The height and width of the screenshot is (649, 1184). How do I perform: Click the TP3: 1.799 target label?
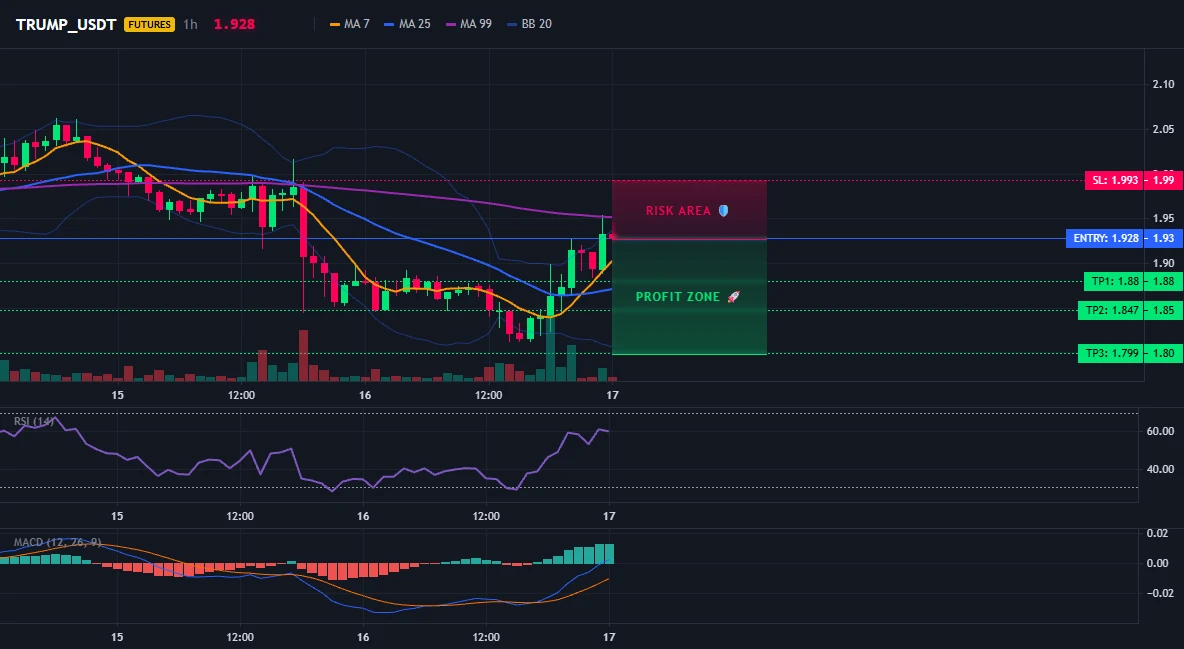click(1111, 353)
